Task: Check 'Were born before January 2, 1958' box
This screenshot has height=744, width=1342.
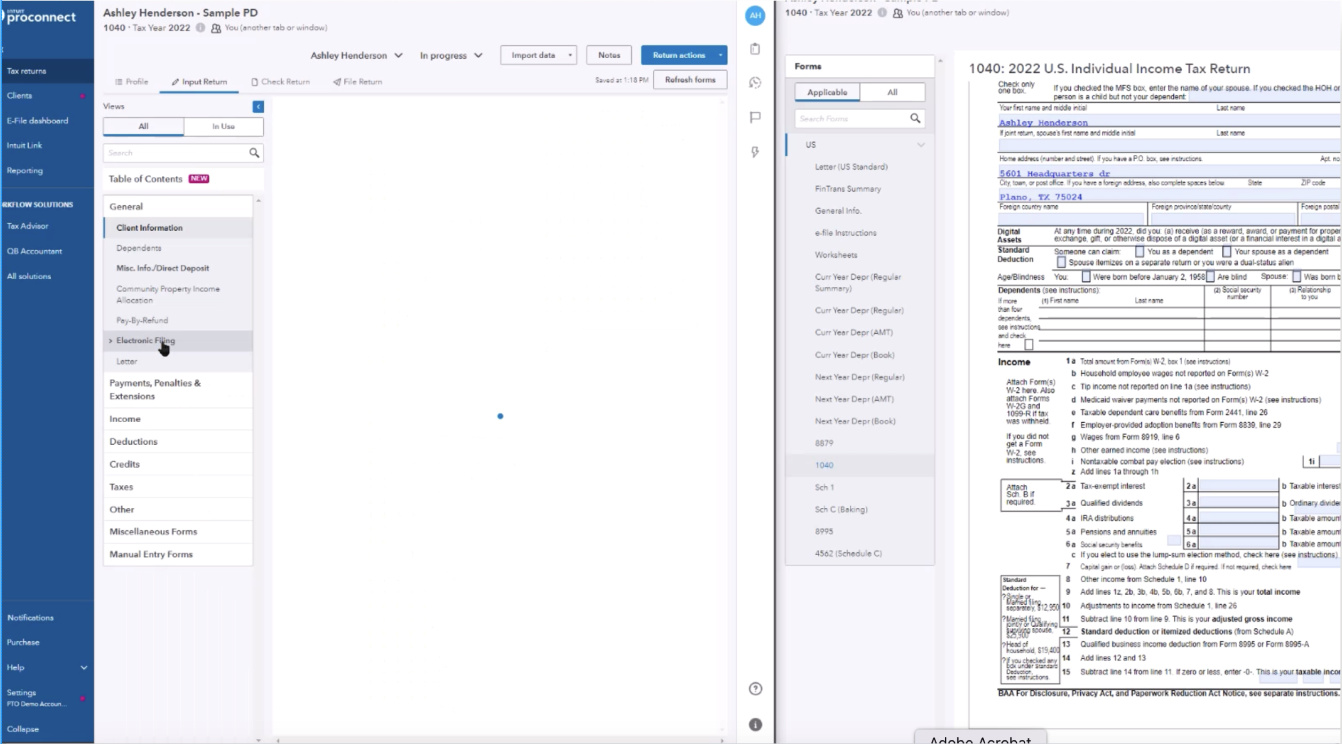Action: click(1086, 277)
